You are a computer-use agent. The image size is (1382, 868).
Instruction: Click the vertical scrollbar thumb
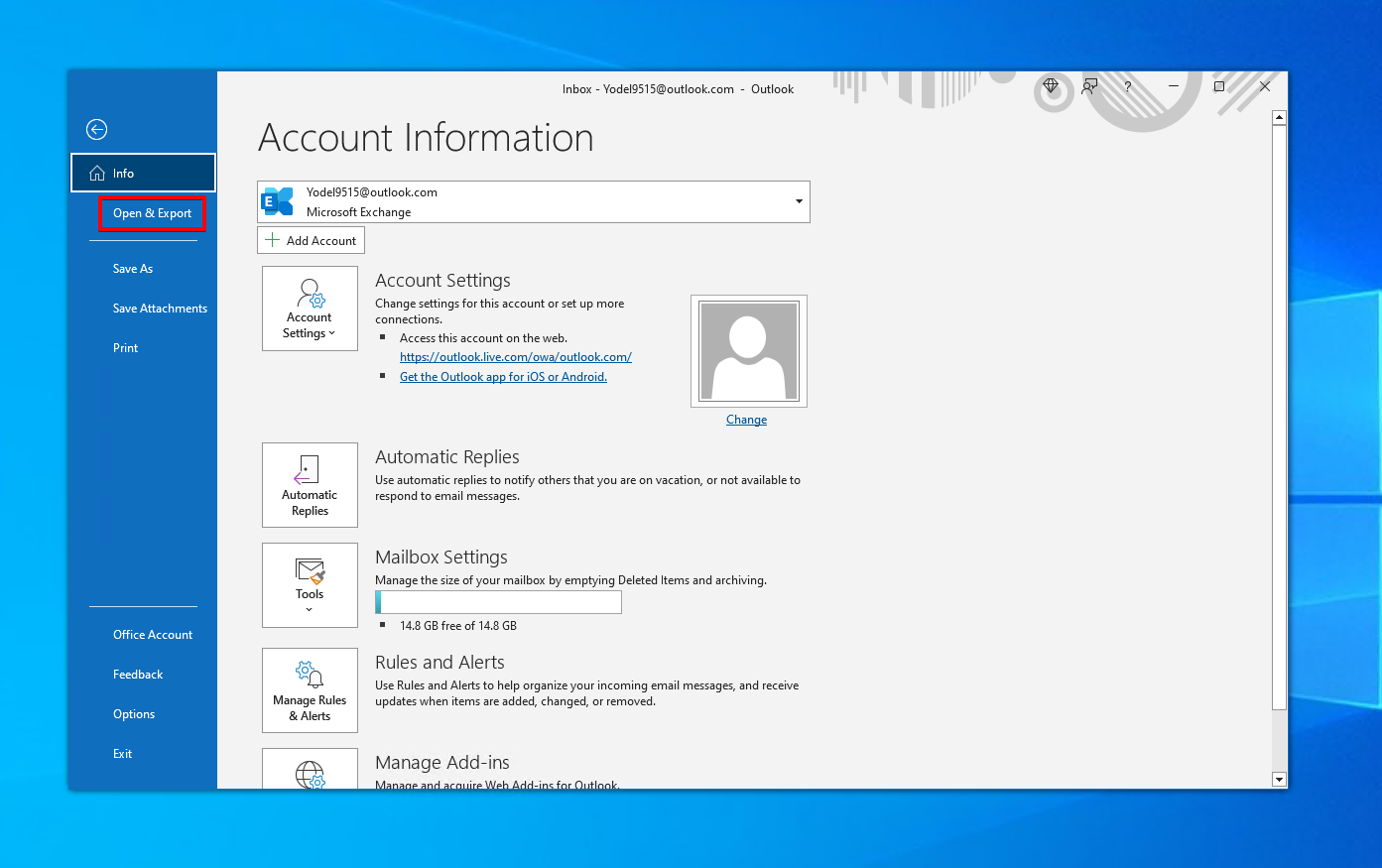pyautogui.click(x=1279, y=417)
